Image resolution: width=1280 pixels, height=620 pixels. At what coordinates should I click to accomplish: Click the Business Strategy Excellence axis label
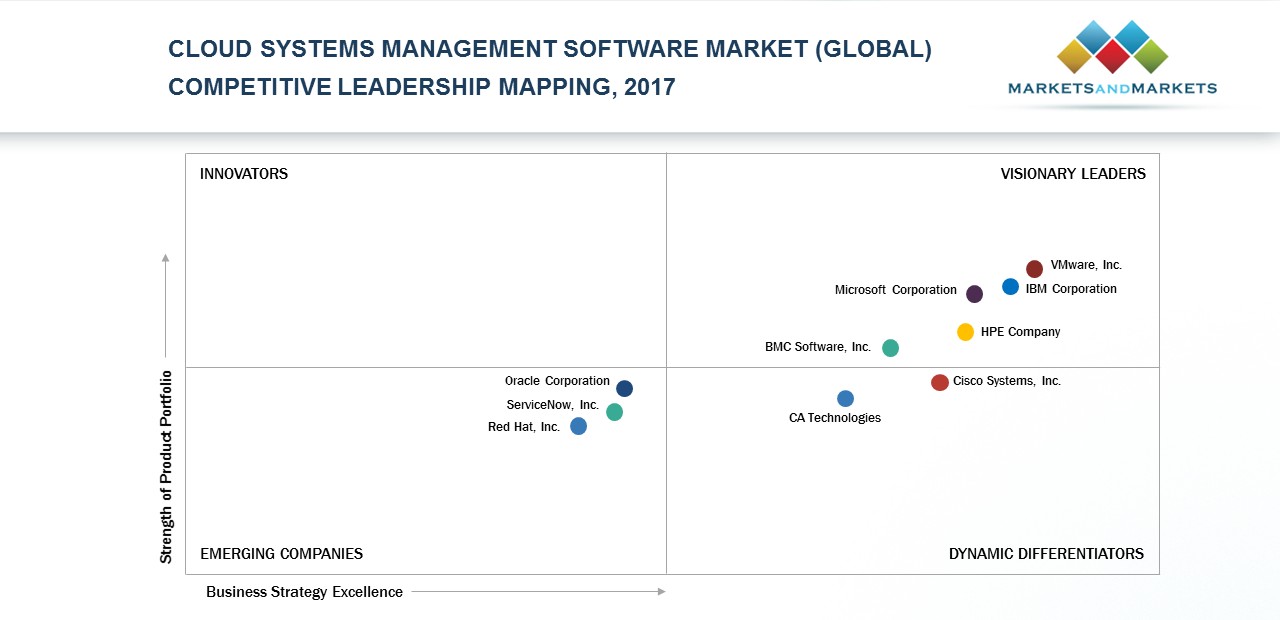tap(304, 592)
